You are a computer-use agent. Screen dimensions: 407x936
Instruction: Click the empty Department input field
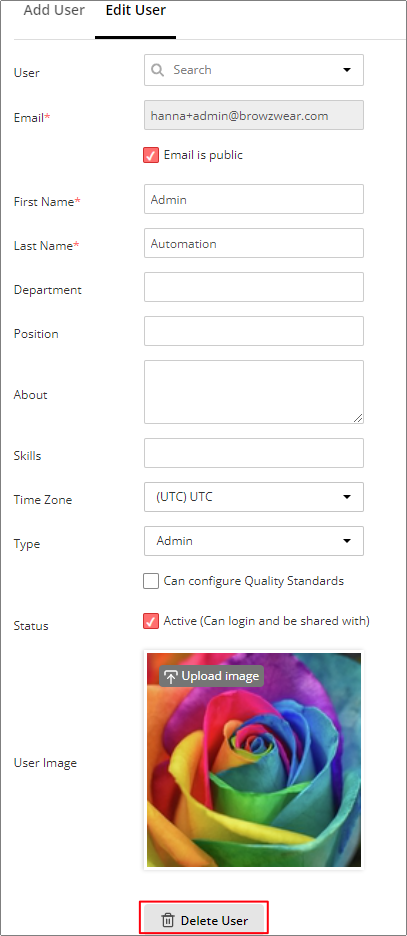pyautogui.click(x=254, y=287)
